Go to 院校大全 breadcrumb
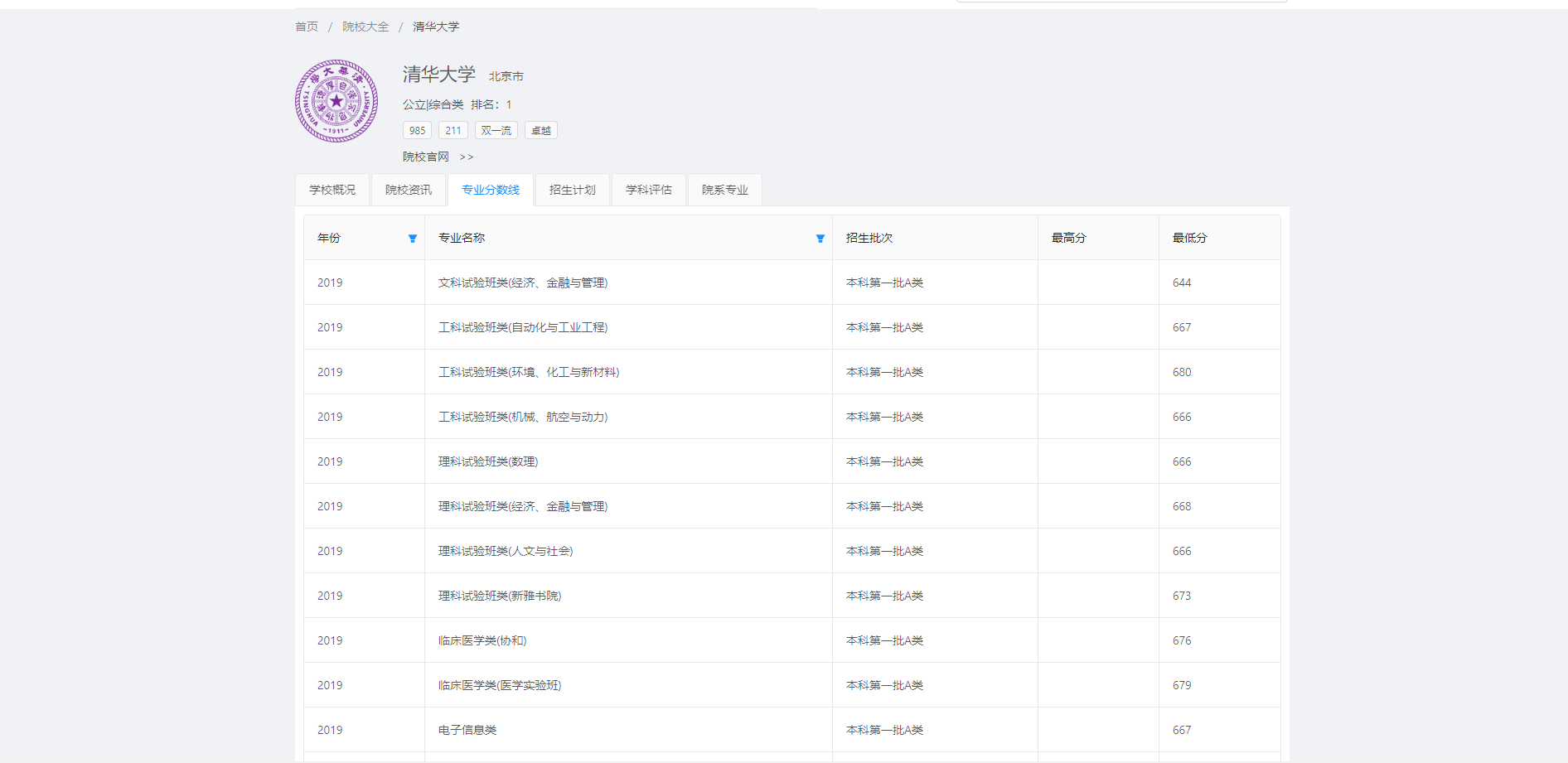The image size is (1568, 763). [365, 27]
